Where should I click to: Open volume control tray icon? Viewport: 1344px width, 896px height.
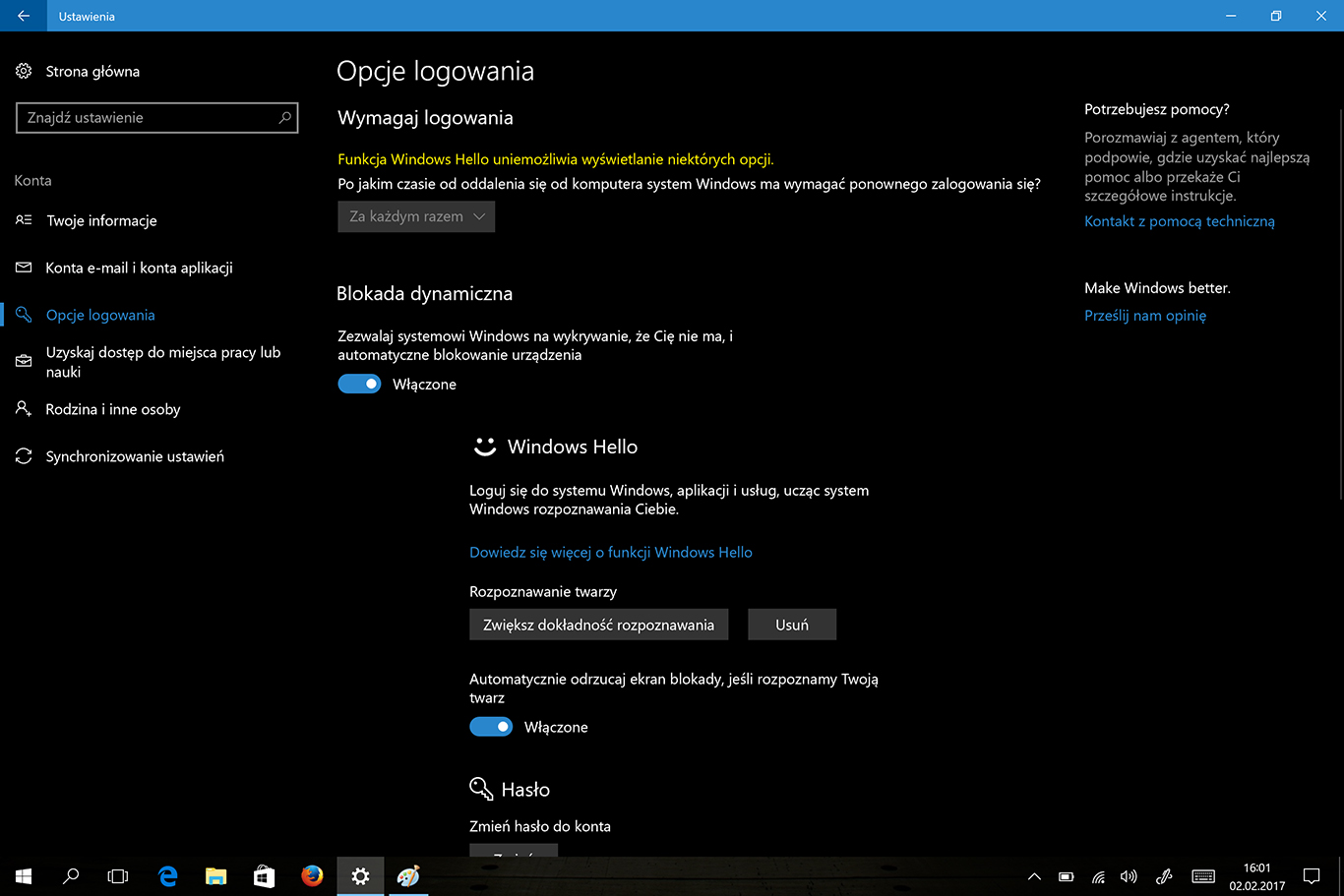pyautogui.click(x=1129, y=876)
